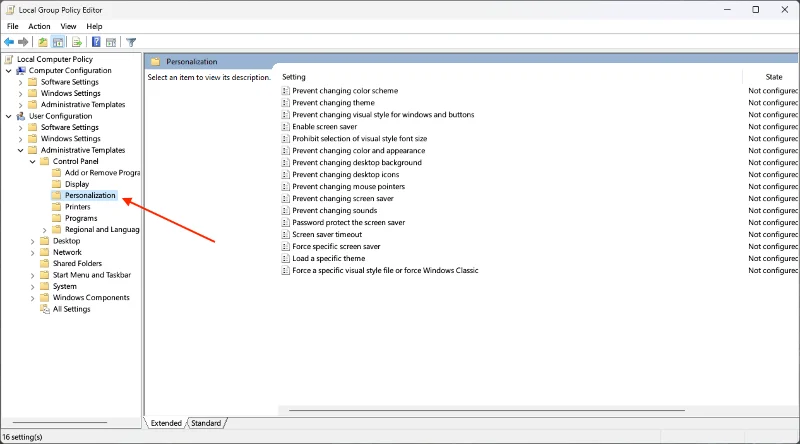Click the Local Group Policy Editor title icon
The height and width of the screenshot is (444, 800).
coord(10,10)
